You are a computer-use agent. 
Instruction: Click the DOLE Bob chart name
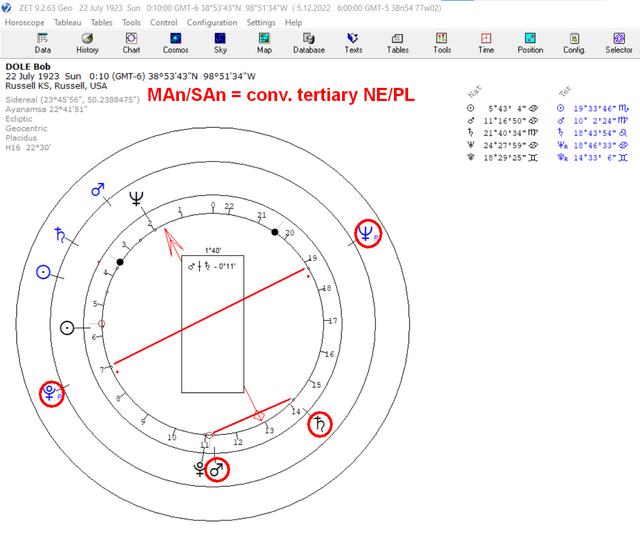click(28, 67)
